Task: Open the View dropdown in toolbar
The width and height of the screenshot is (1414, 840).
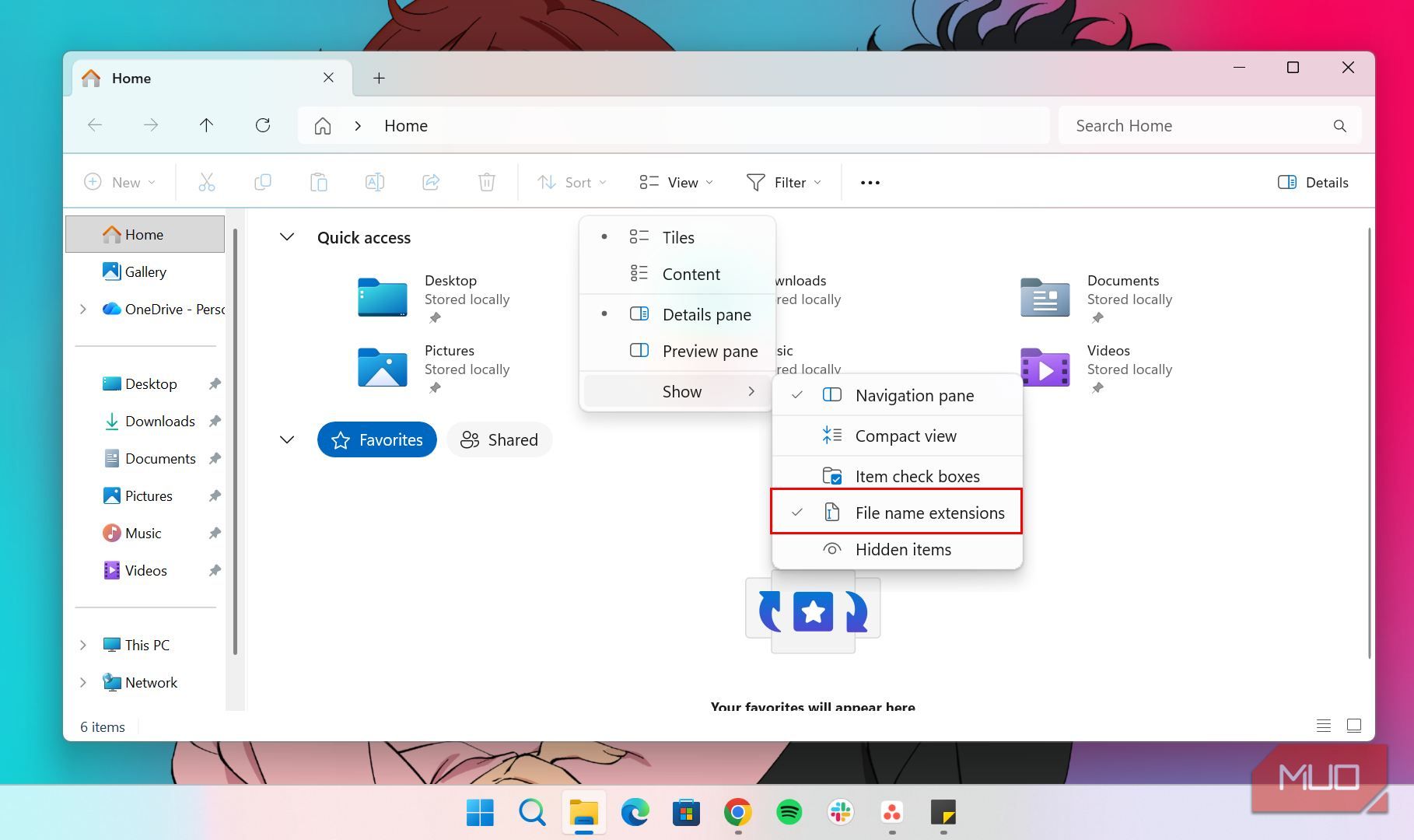Action: (x=676, y=183)
